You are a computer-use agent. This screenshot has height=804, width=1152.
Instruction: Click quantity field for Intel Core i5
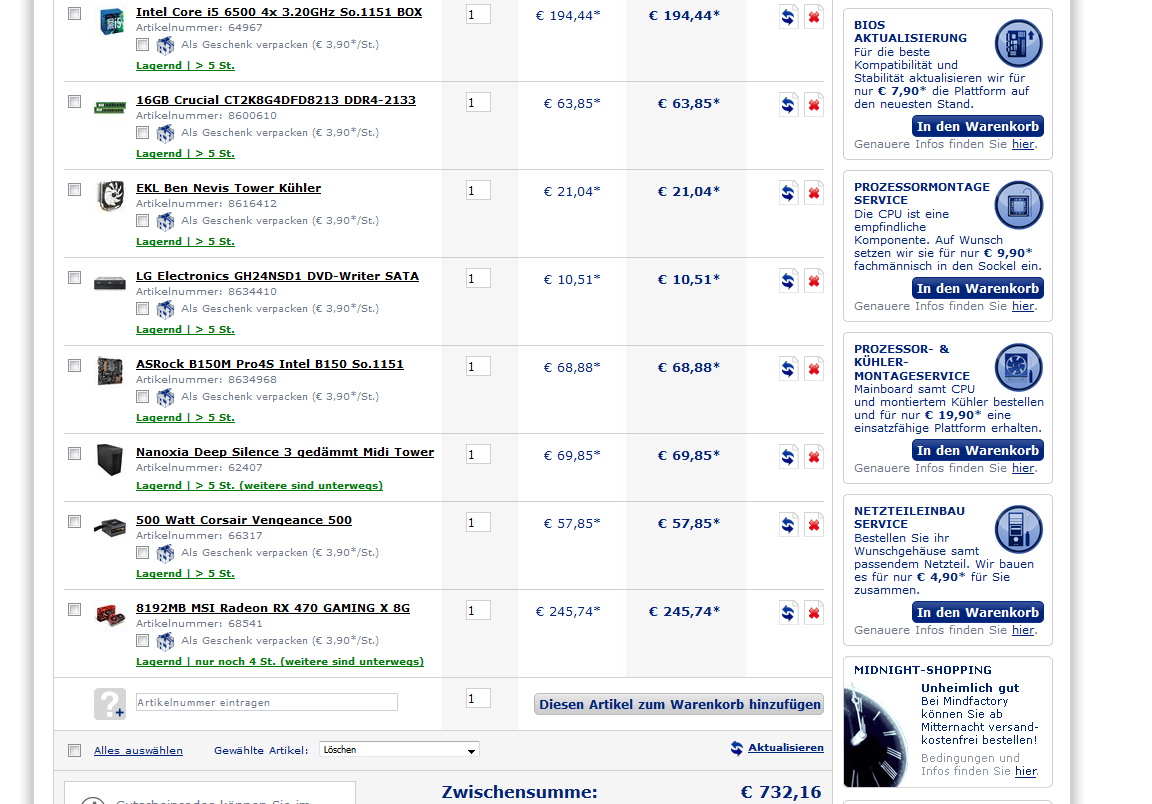pos(478,15)
